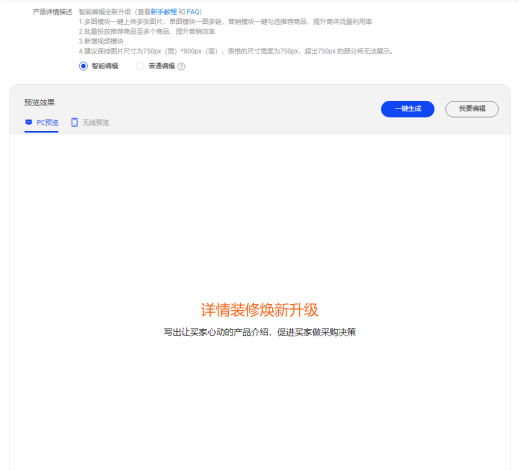The width and height of the screenshot is (520, 471).
Task: Click the 1.多图模块一键上传多张图片 tip line
Action: pyautogui.click(x=225, y=22)
